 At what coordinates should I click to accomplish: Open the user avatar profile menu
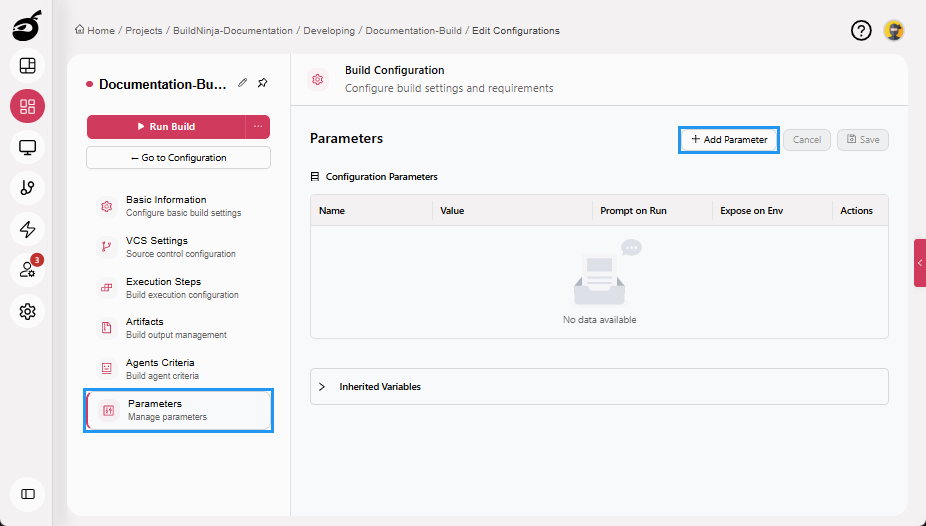click(x=894, y=30)
